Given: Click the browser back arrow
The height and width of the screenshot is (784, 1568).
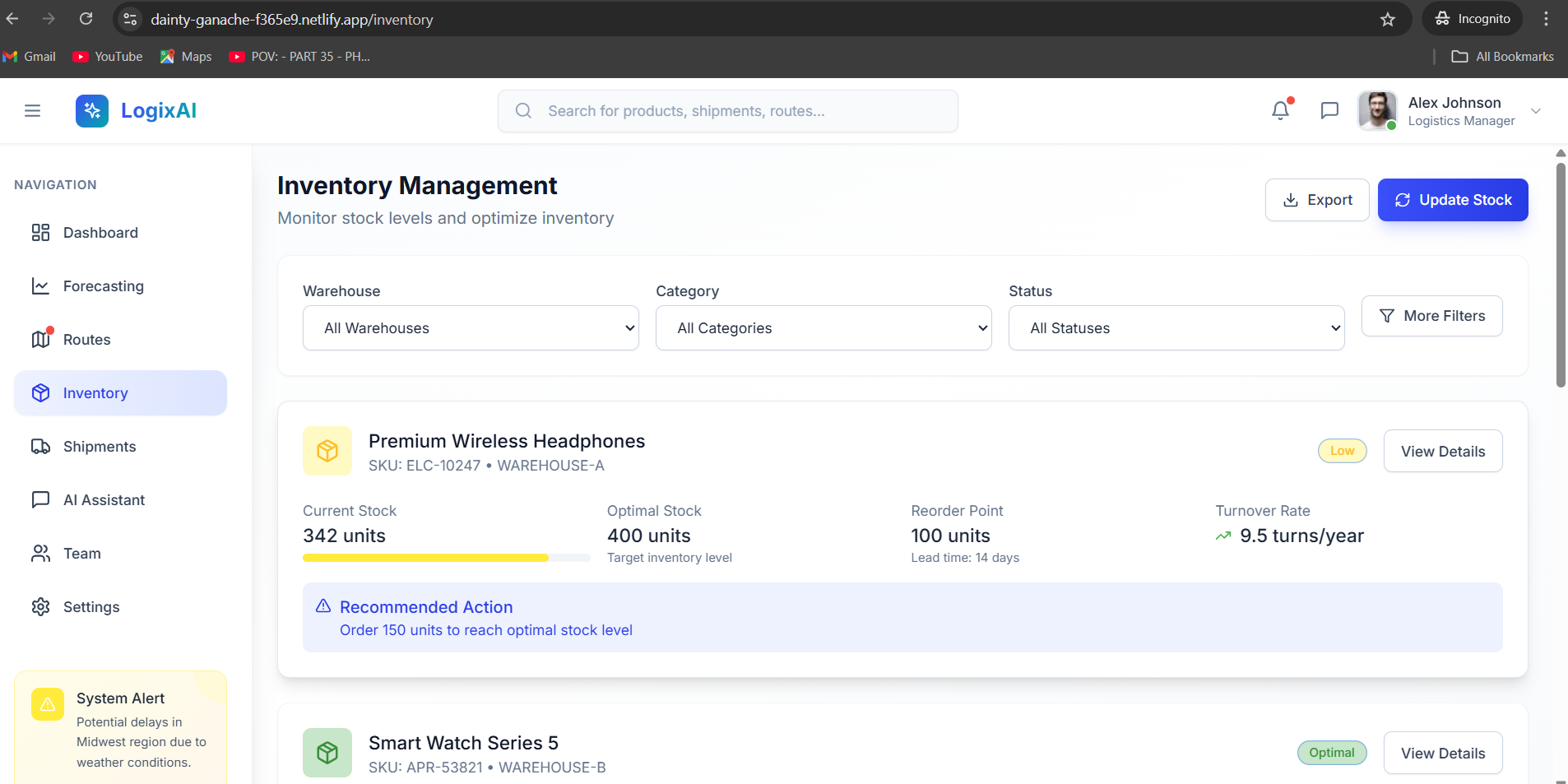Looking at the screenshot, I should pos(12,19).
